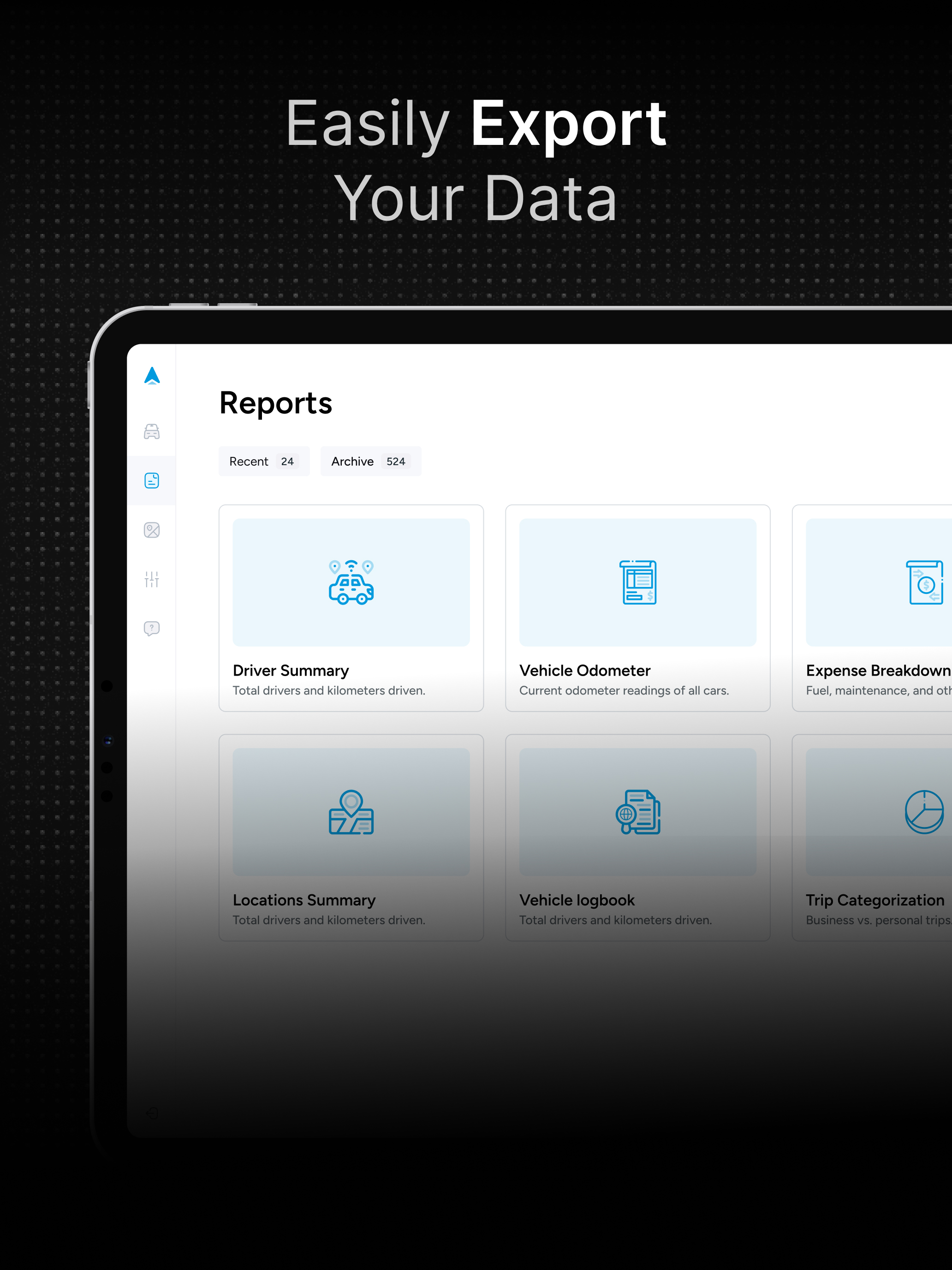Click the Expense Breakdown icon thumbnail
The width and height of the screenshot is (952, 1270).
coord(879,582)
